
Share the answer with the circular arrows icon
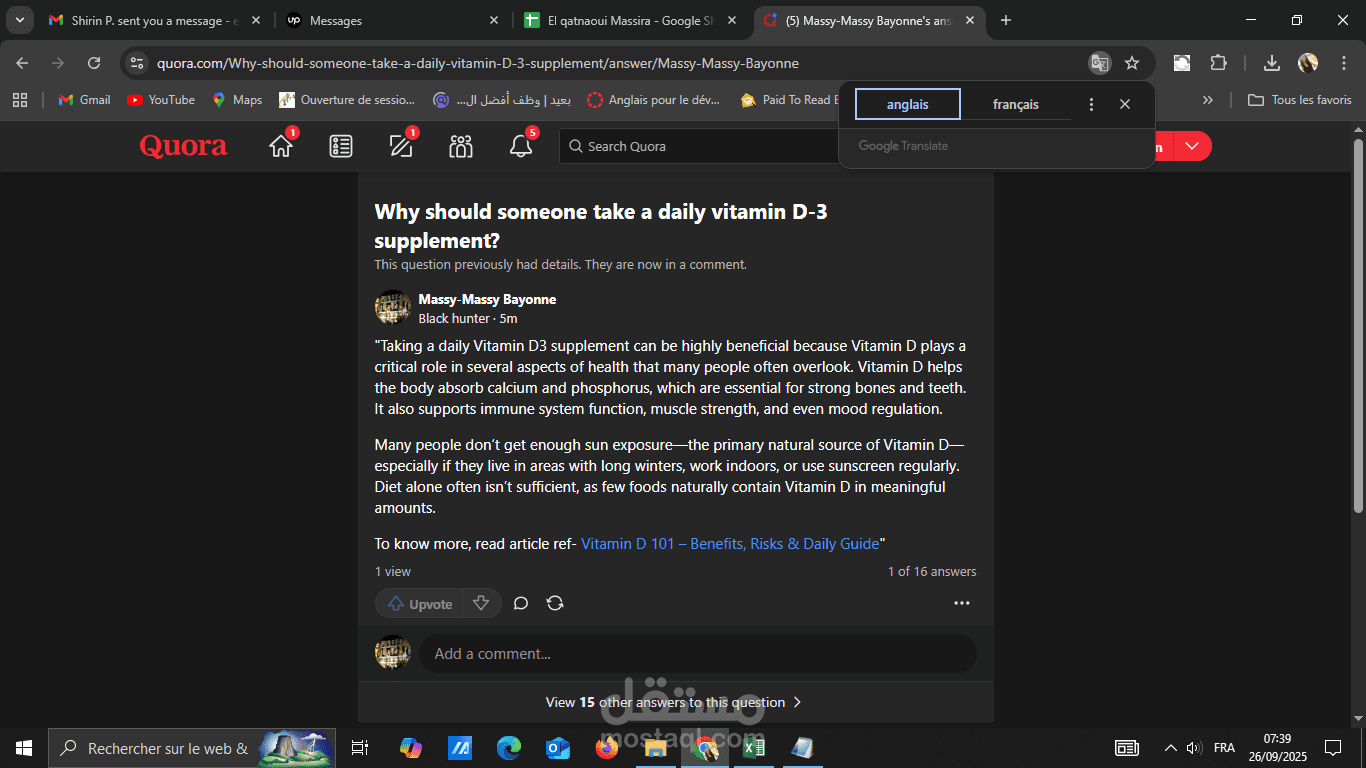tap(555, 603)
